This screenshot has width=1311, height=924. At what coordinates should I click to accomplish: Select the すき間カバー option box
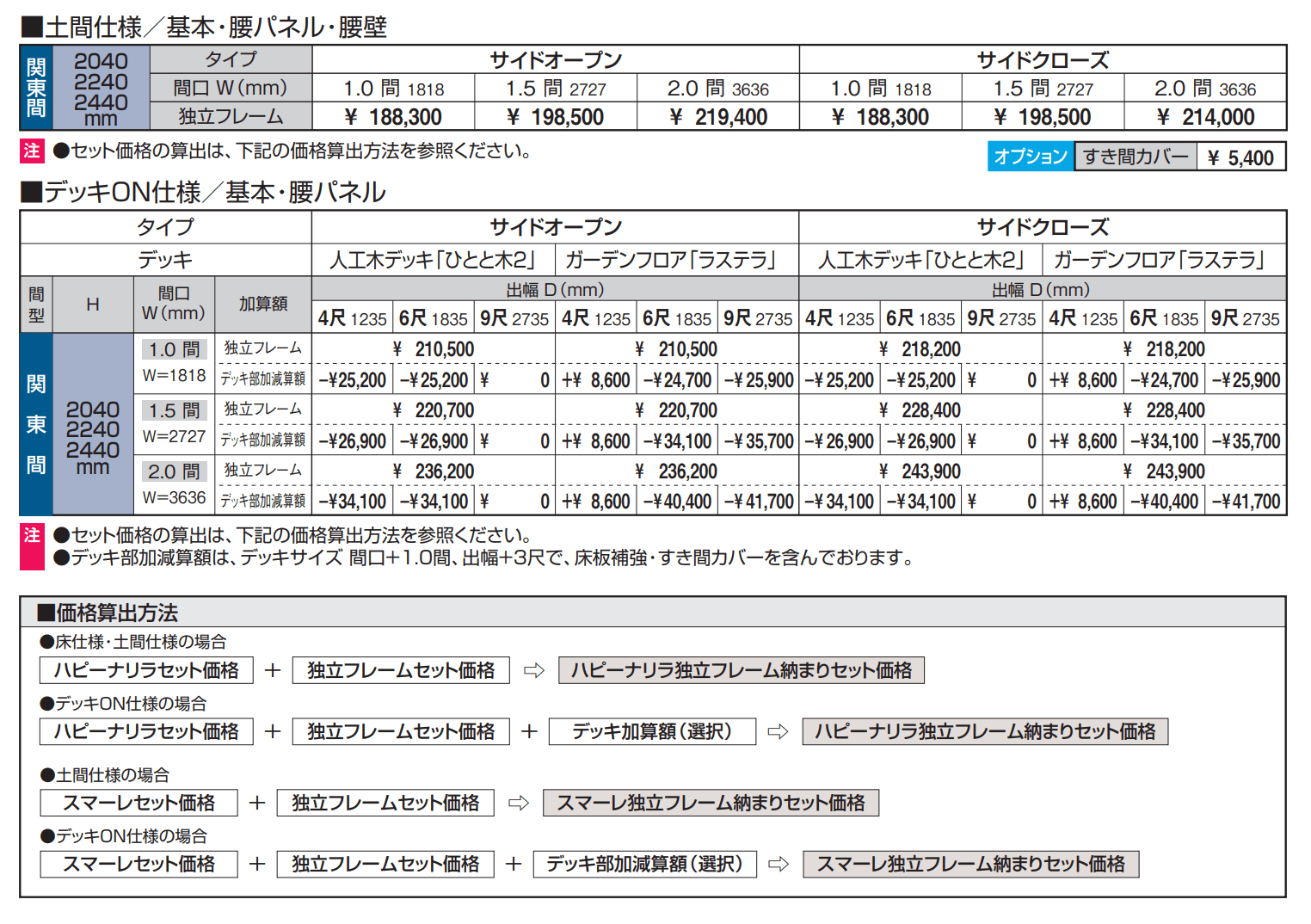[1136, 157]
